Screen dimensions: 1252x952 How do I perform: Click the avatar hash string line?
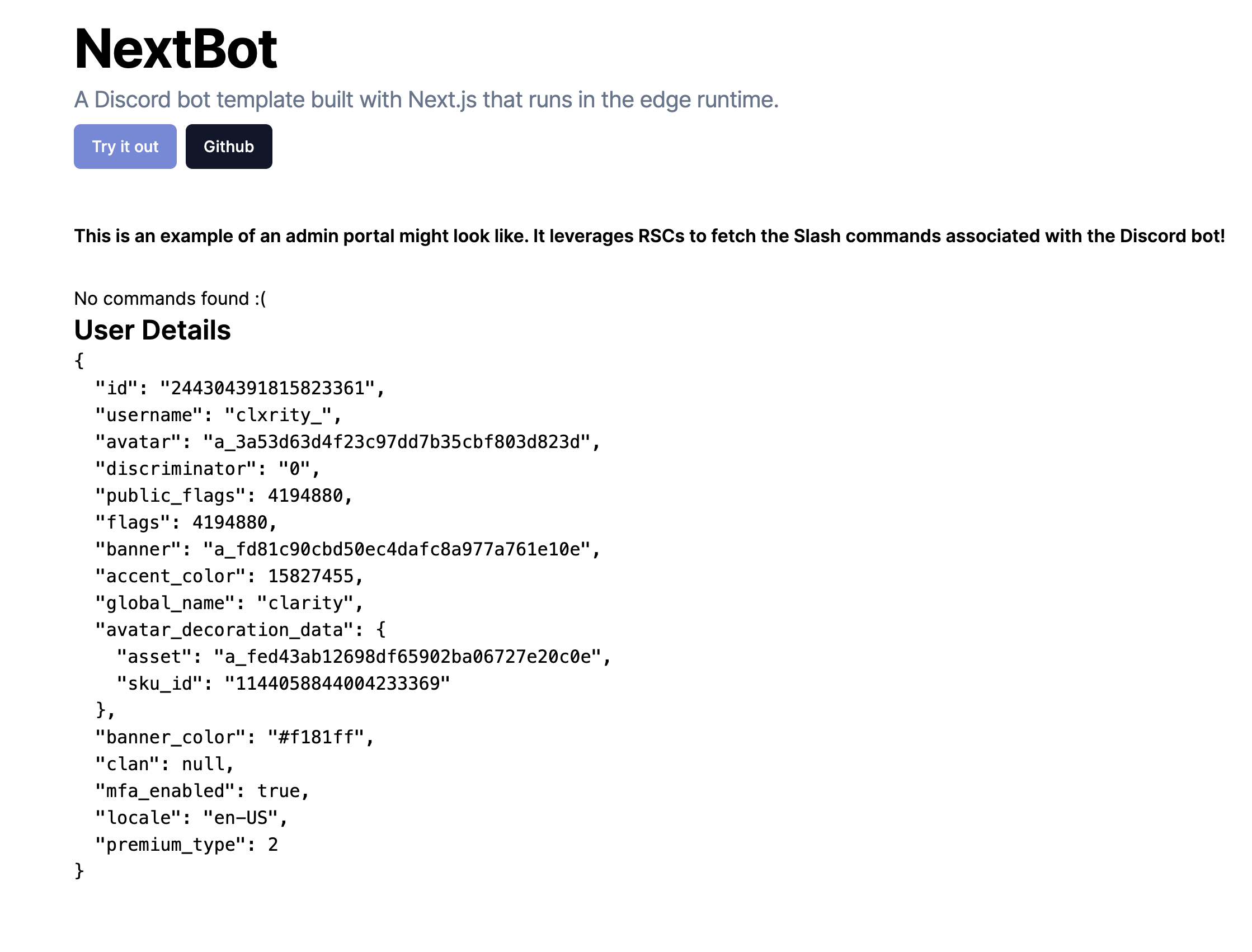point(347,442)
